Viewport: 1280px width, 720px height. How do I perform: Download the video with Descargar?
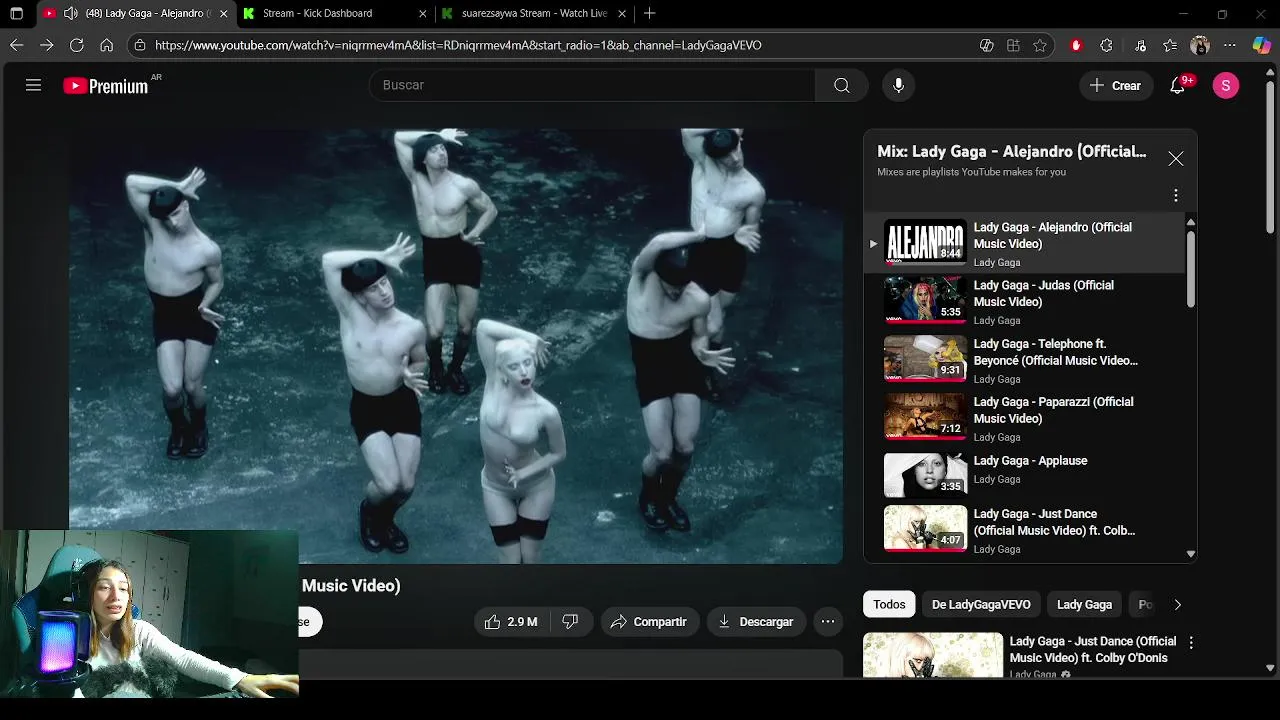[756, 622]
